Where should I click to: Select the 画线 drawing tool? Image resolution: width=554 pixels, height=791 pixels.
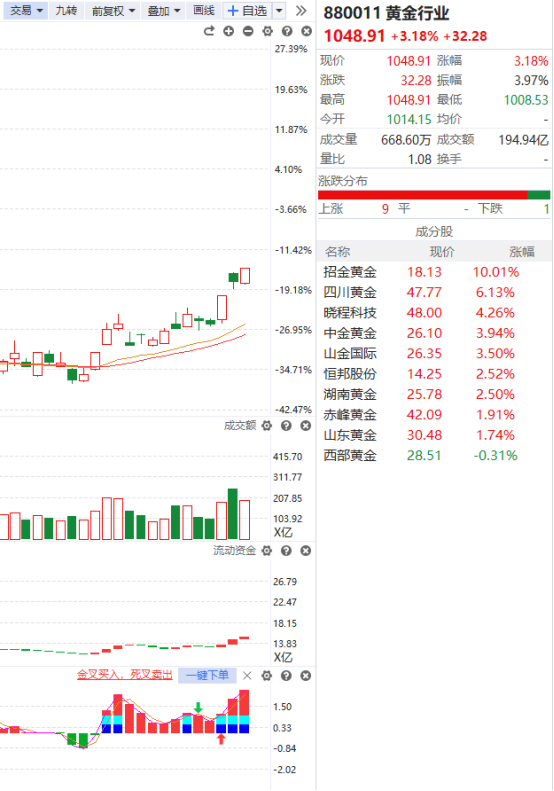204,11
